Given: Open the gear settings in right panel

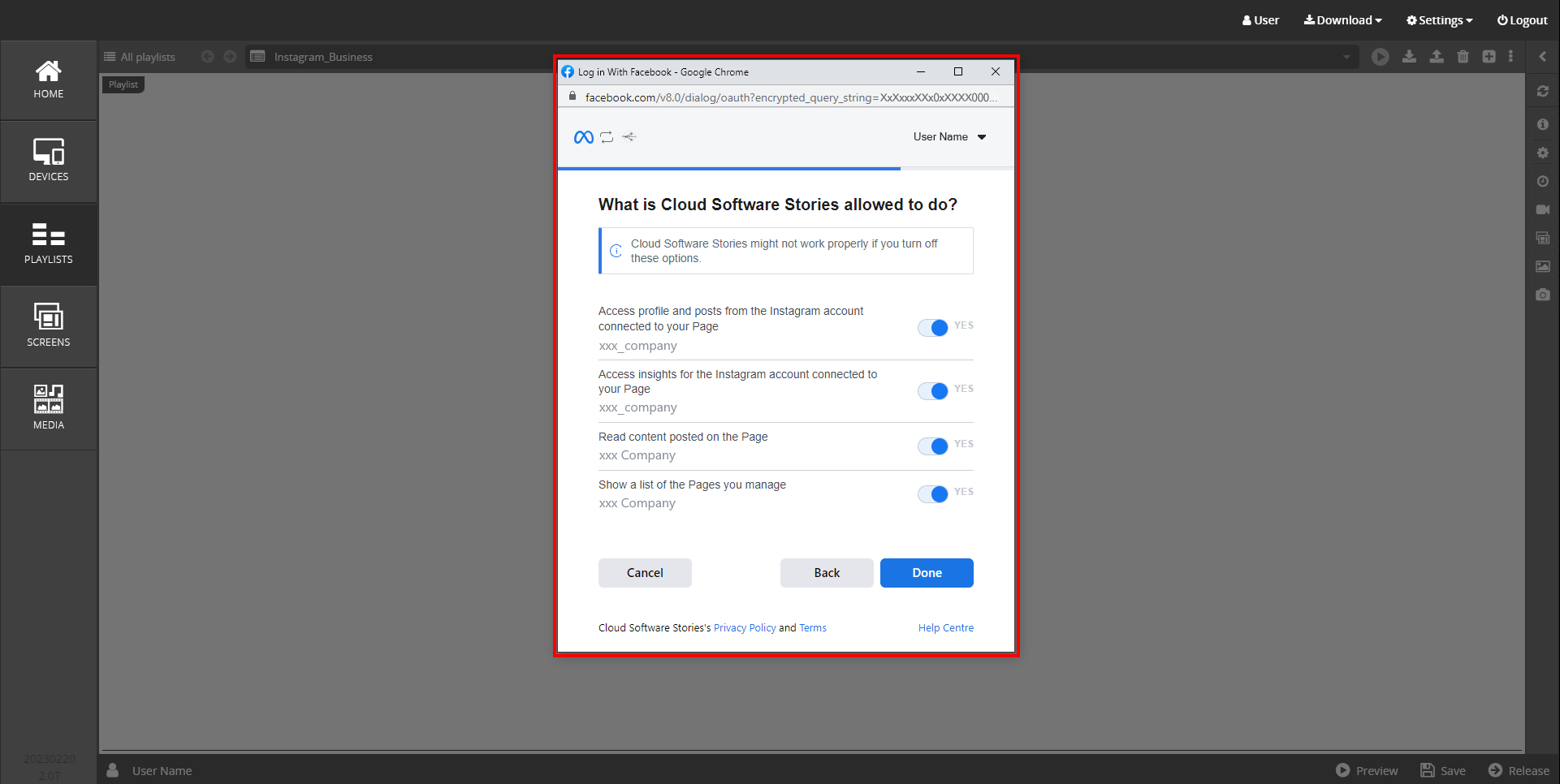Looking at the screenshot, I should [1543, 153].
